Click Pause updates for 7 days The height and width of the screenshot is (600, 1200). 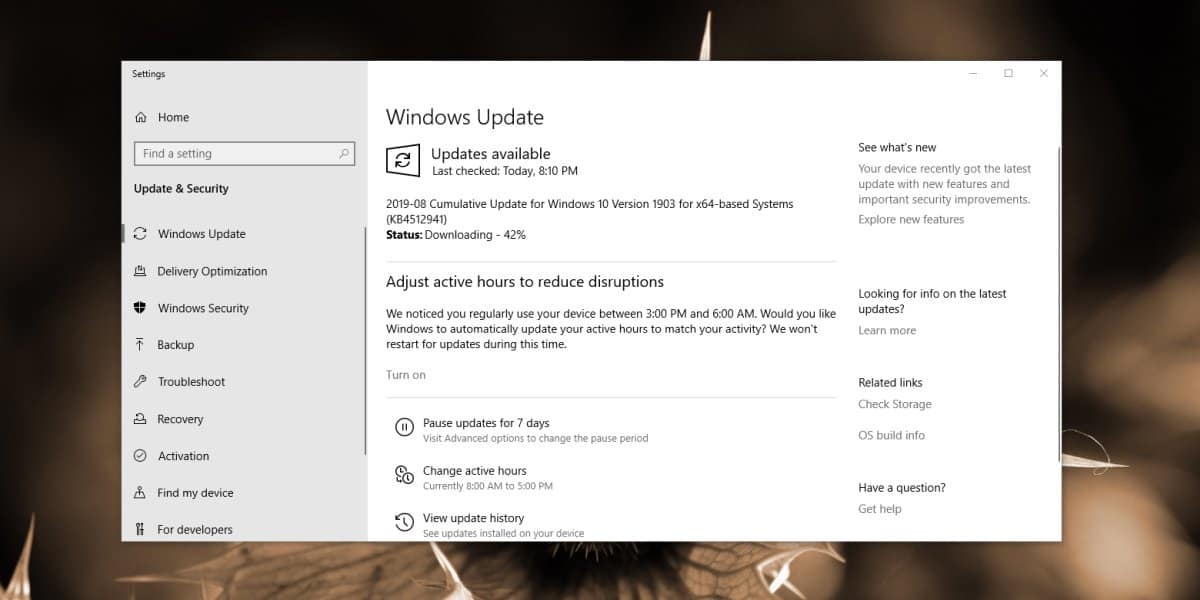coord(486,423)
